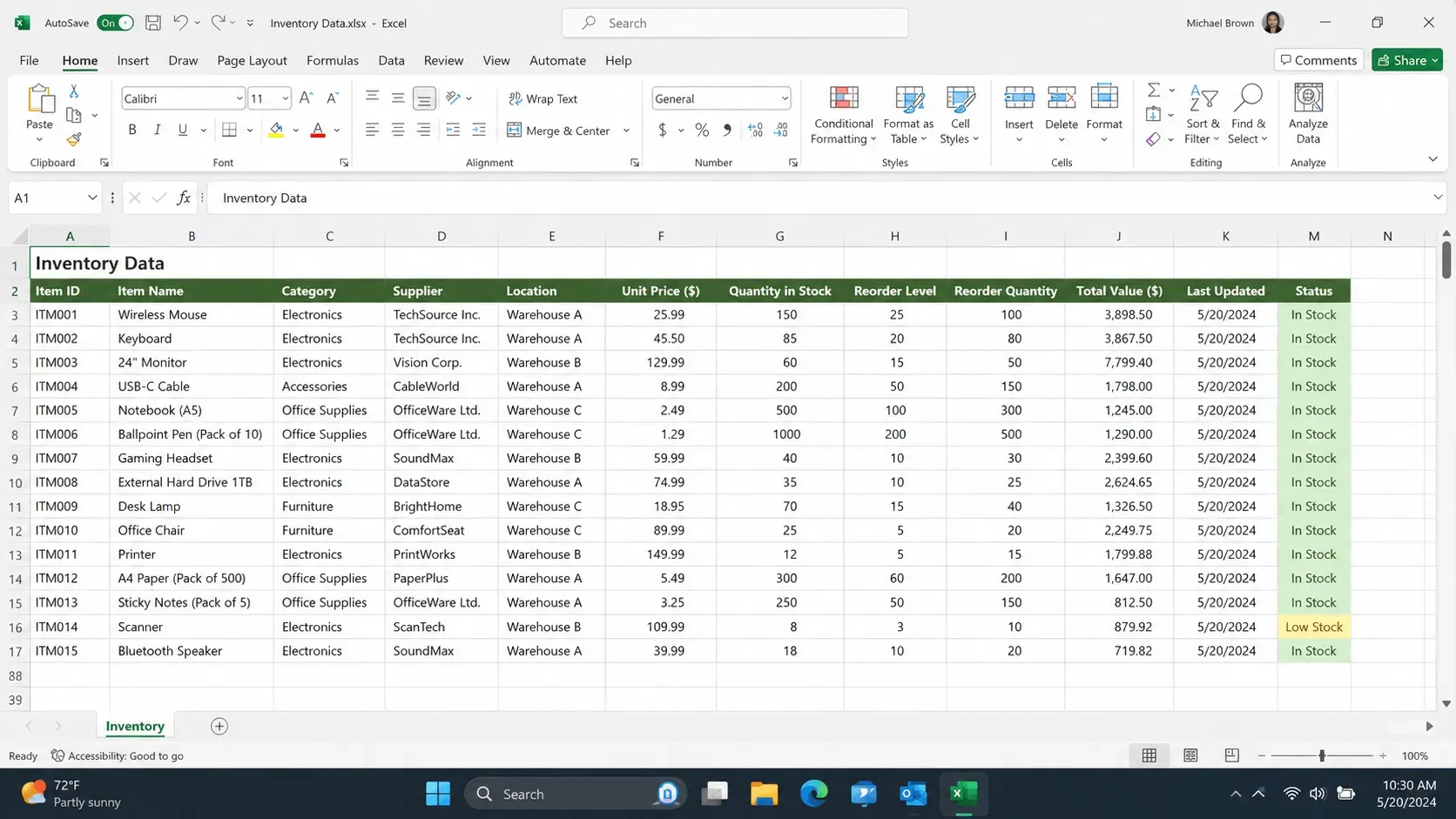Open Sort & Filter dropdown

coord(1203,114)
